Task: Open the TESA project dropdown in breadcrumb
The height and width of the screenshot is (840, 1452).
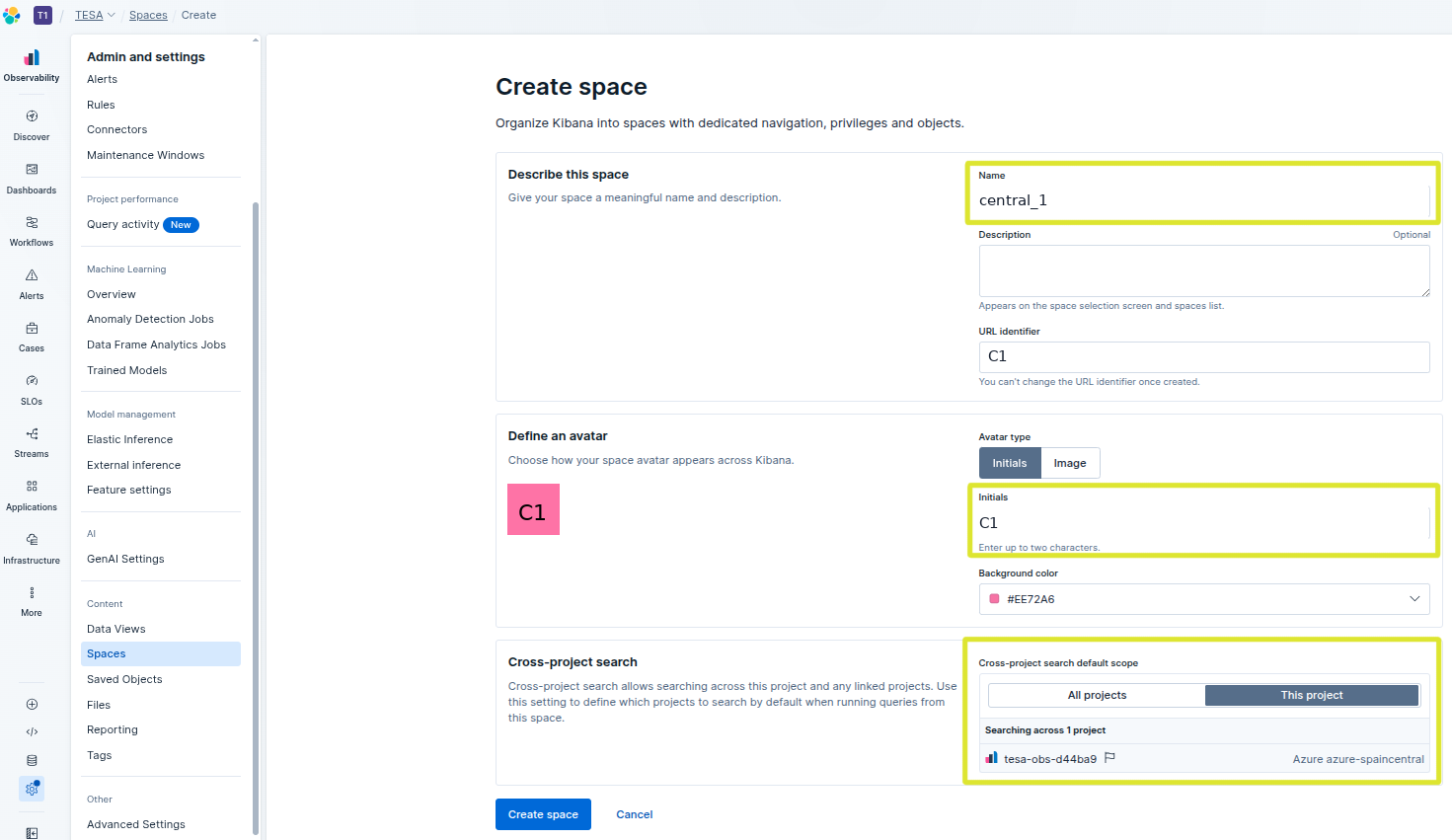Action: [96, 15]
